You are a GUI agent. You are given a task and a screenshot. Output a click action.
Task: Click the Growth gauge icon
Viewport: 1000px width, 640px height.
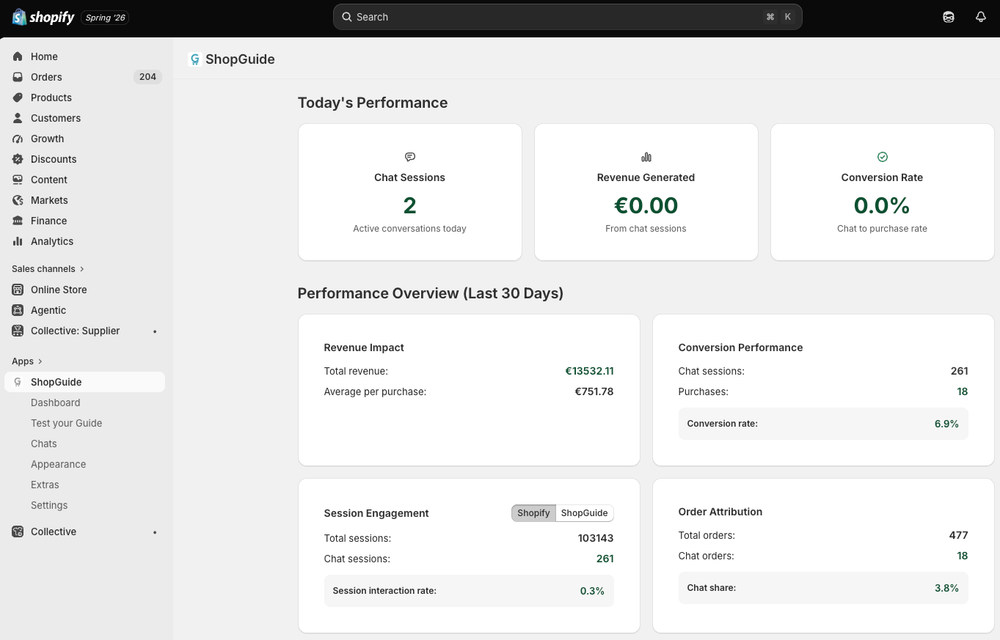[x=18, y=138]
